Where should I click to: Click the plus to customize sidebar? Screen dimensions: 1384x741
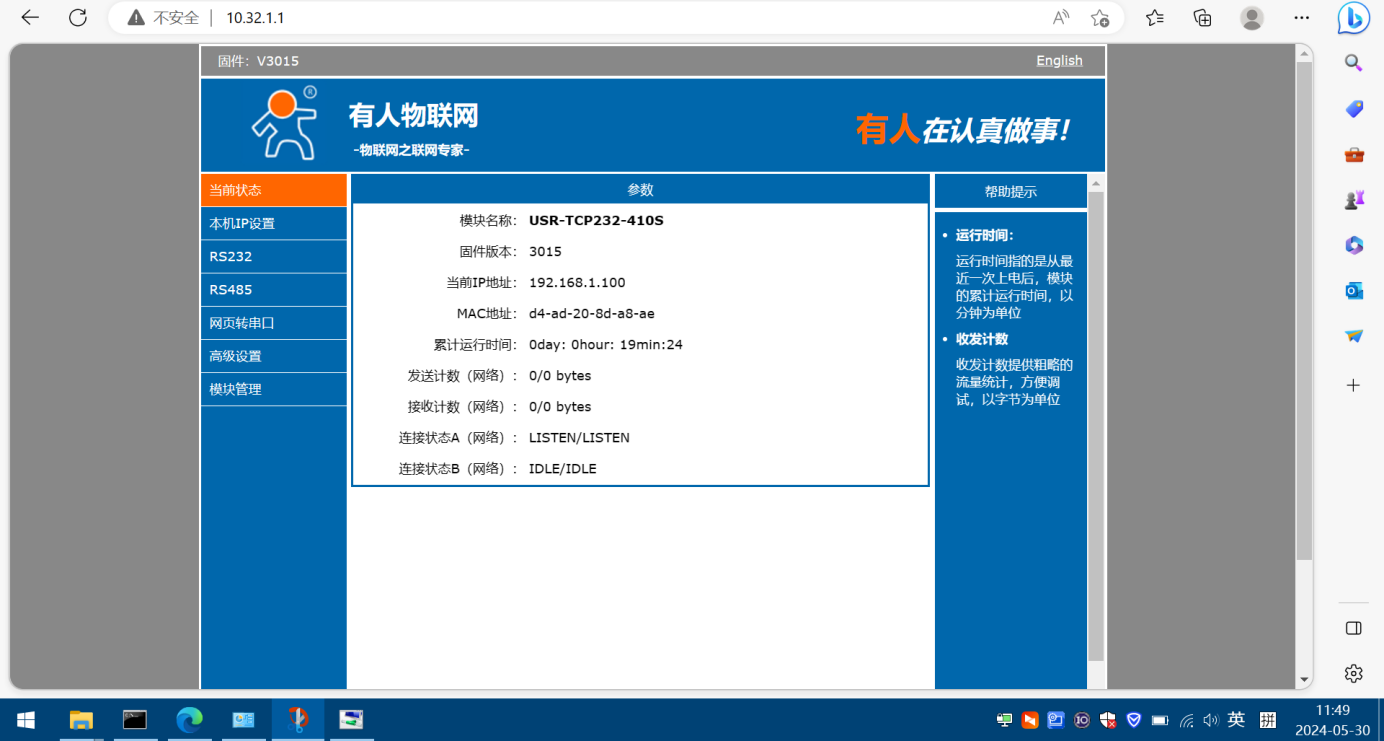point(1354,385)
